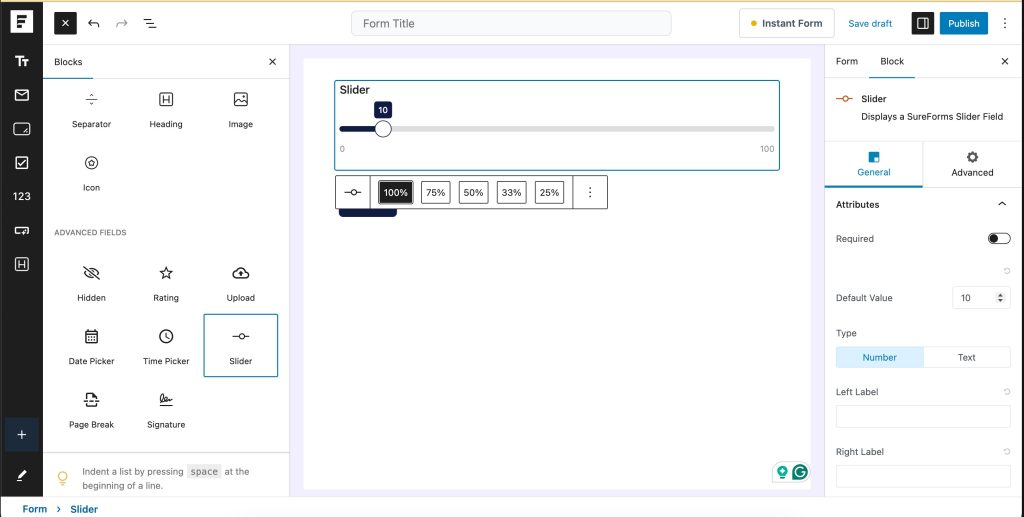
Task: Click the Publish button
Action: [x=963, y=23]
